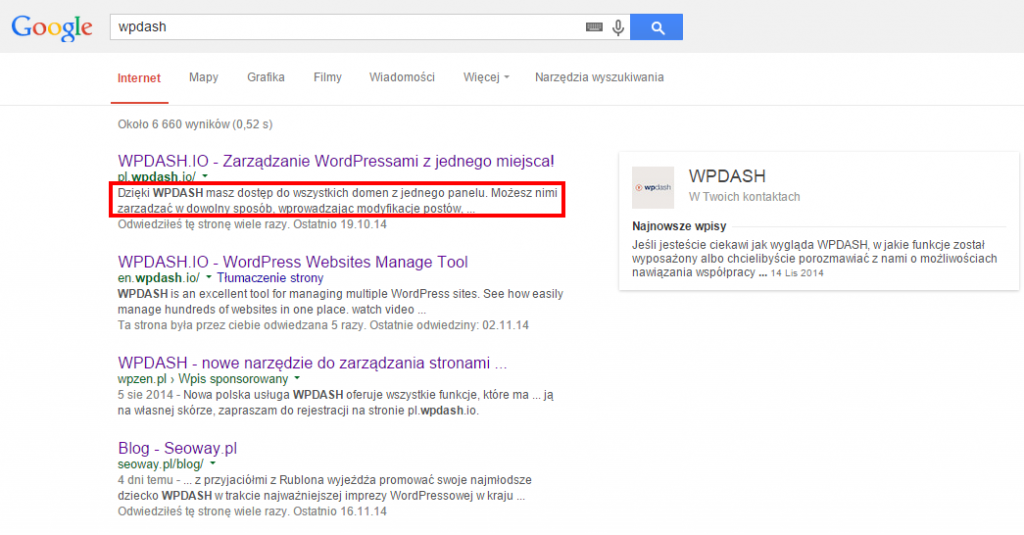
Task: Expand the arrow next to en.wpdash.io URL
Action: [208, 277]
